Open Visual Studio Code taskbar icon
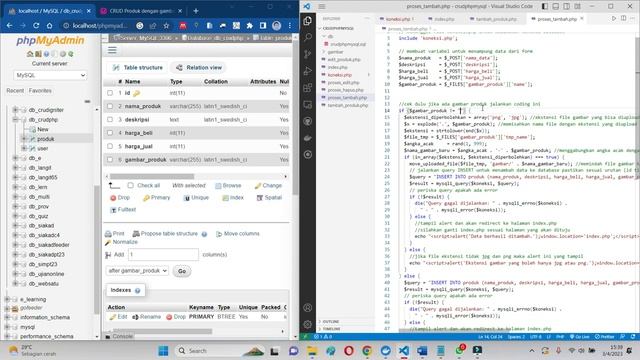Image resolution: width=640 pixels, height=360 pixels. click(x=404, y=351)
